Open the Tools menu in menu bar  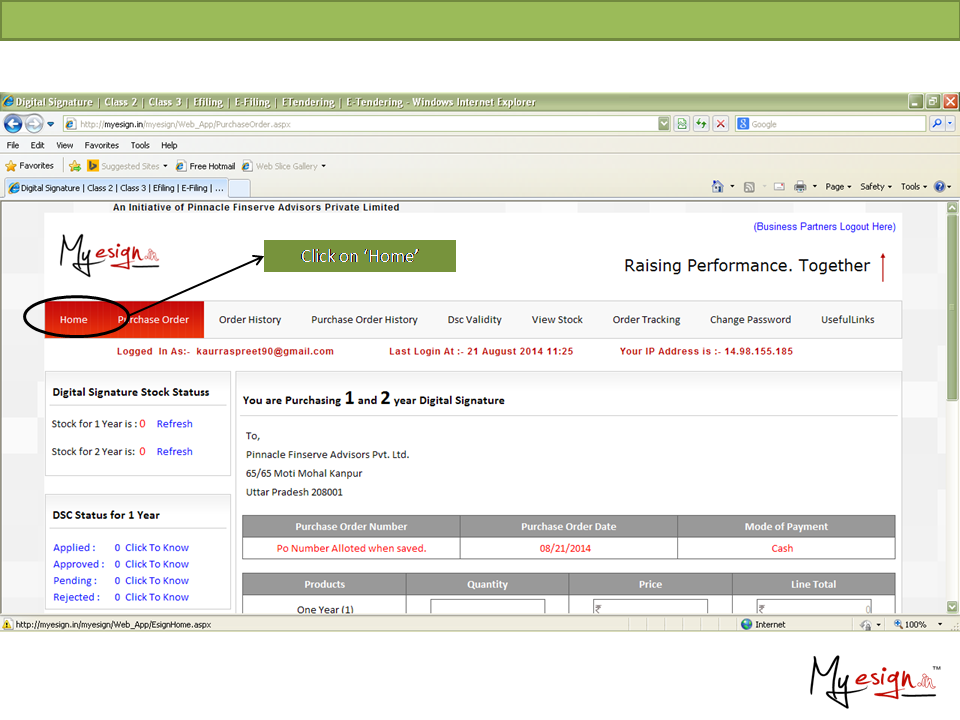pos(140,145)
